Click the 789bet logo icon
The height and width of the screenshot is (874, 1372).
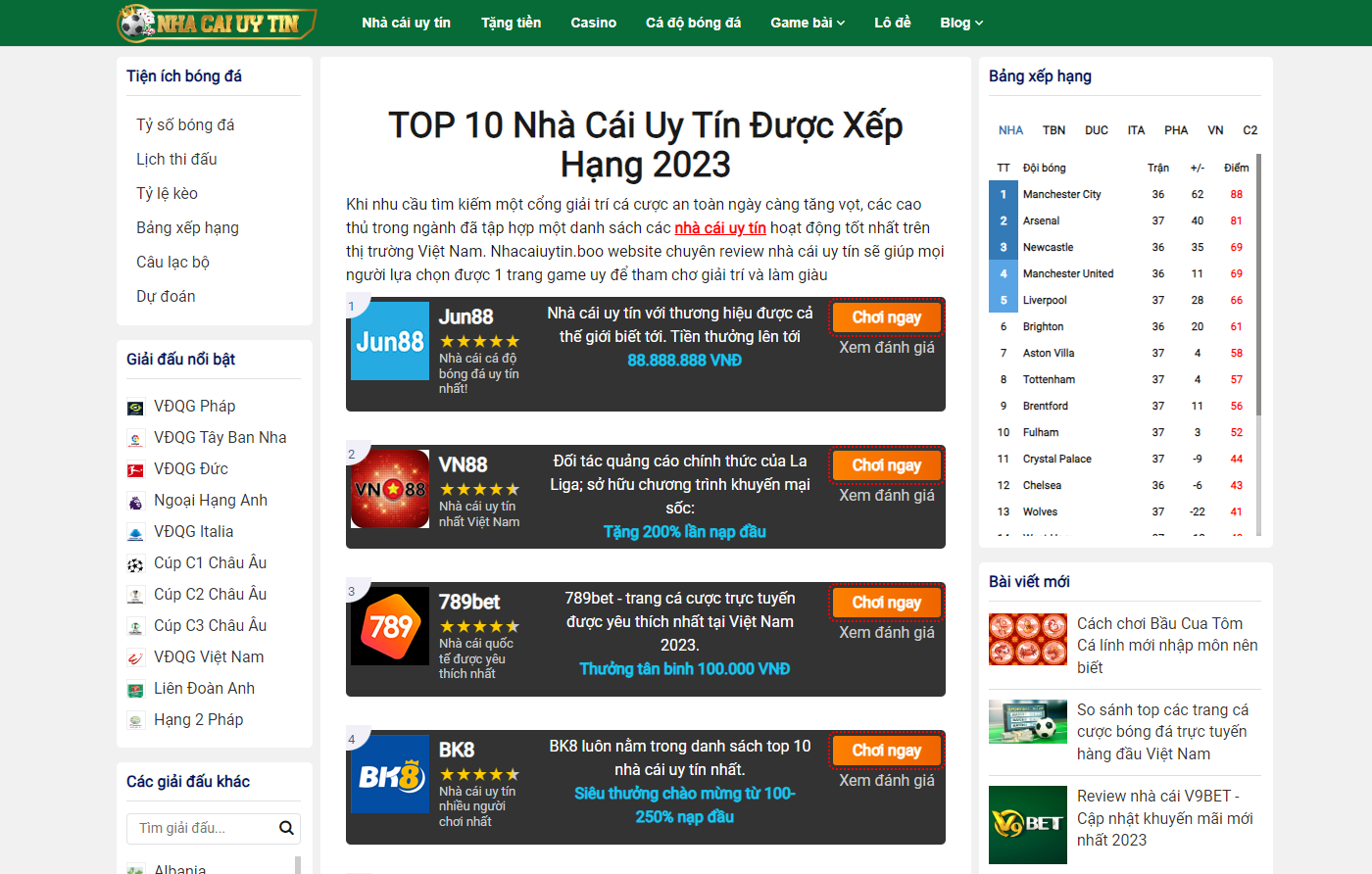390,626
